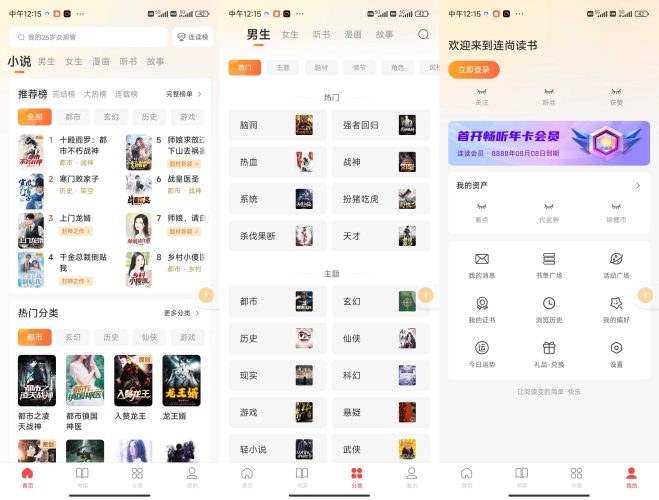
Task: Select 角色 chip on category screen
Action: [398, 68]
